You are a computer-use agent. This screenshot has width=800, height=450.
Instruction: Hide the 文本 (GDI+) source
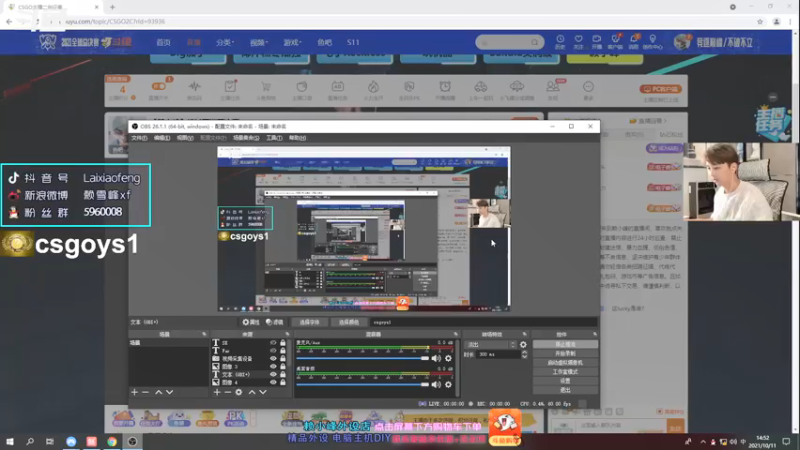273,374
